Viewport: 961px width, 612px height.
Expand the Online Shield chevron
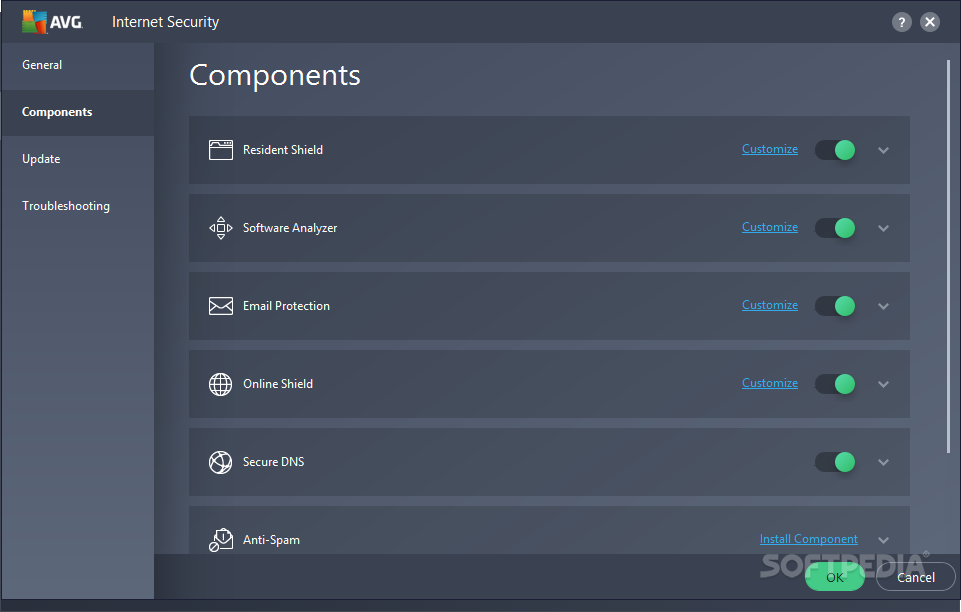(x=883, y=384)
